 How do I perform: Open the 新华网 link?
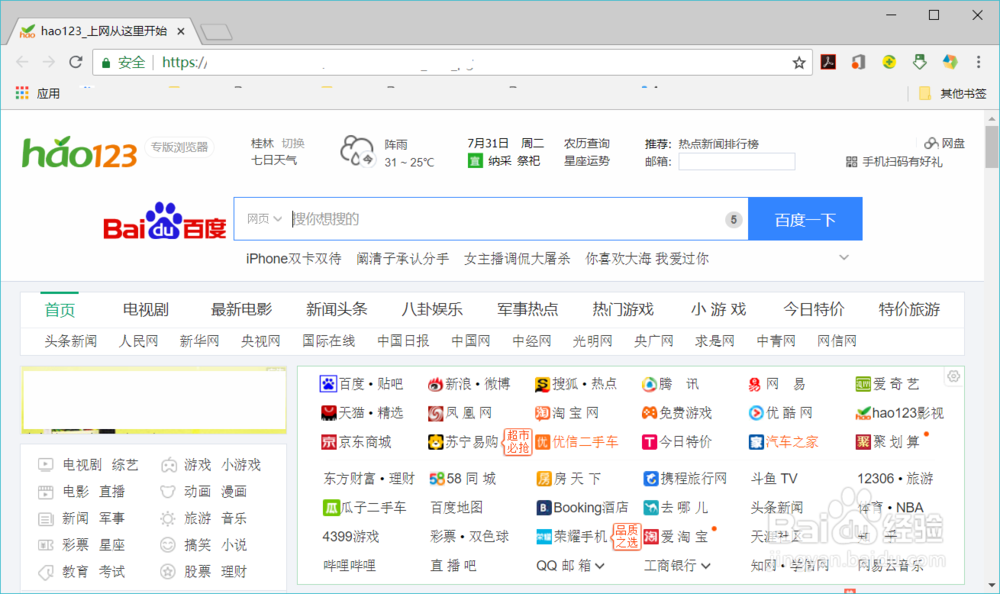[199, 341]
